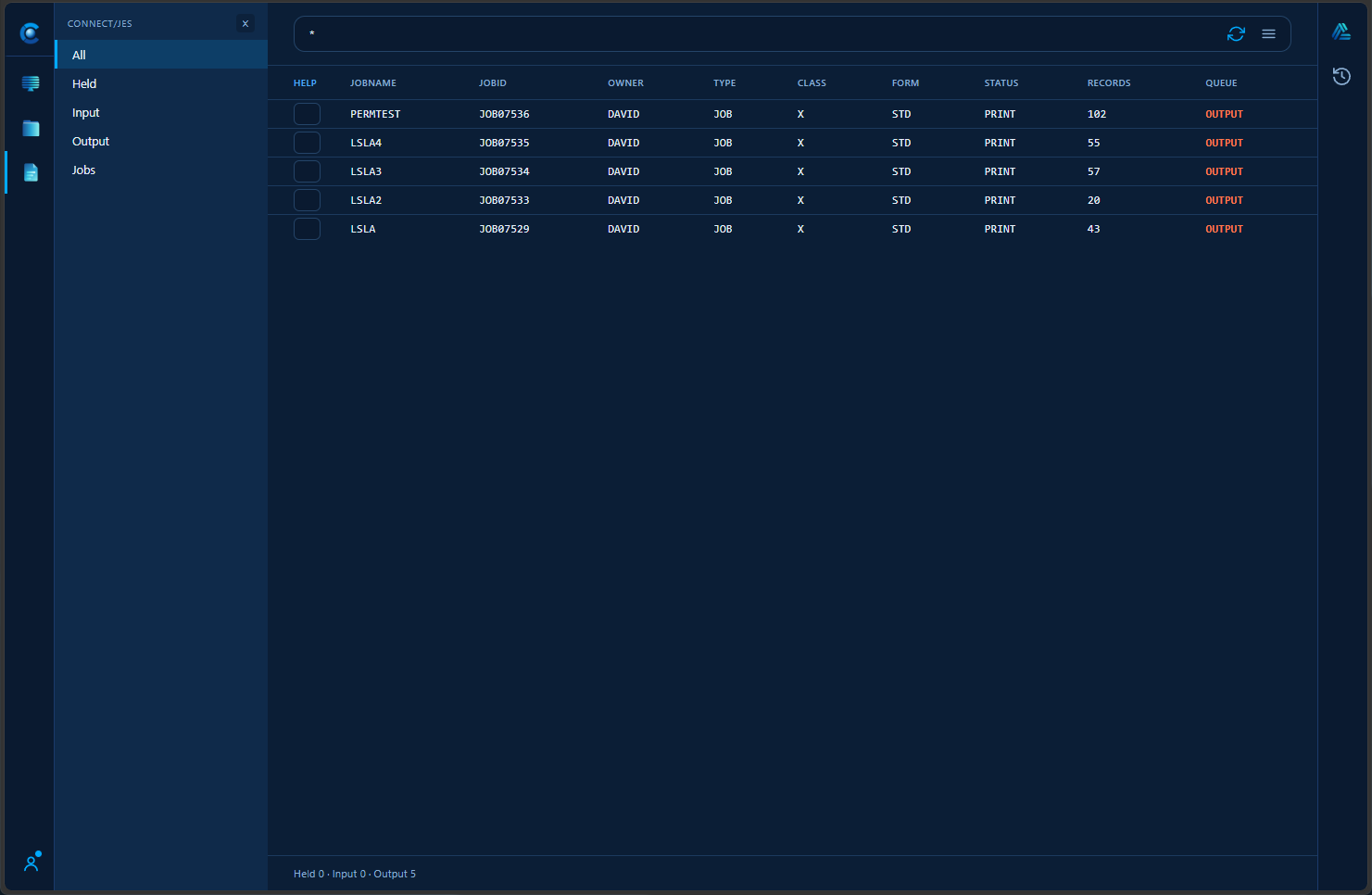1372x895 pixels.
Task: Sort by FORM column header
Action: (905, 83)
